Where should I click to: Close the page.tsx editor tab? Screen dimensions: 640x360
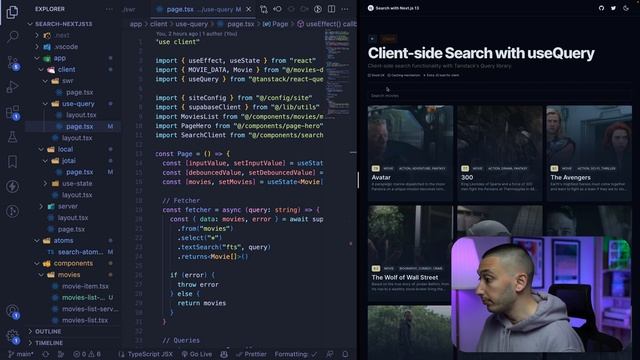(x=249, y=9)
